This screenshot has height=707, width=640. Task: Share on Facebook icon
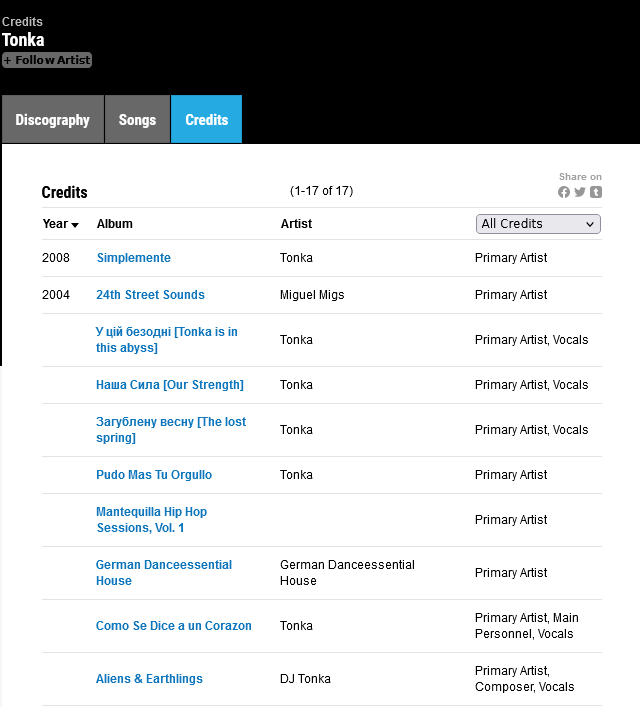tap(564, 192)
